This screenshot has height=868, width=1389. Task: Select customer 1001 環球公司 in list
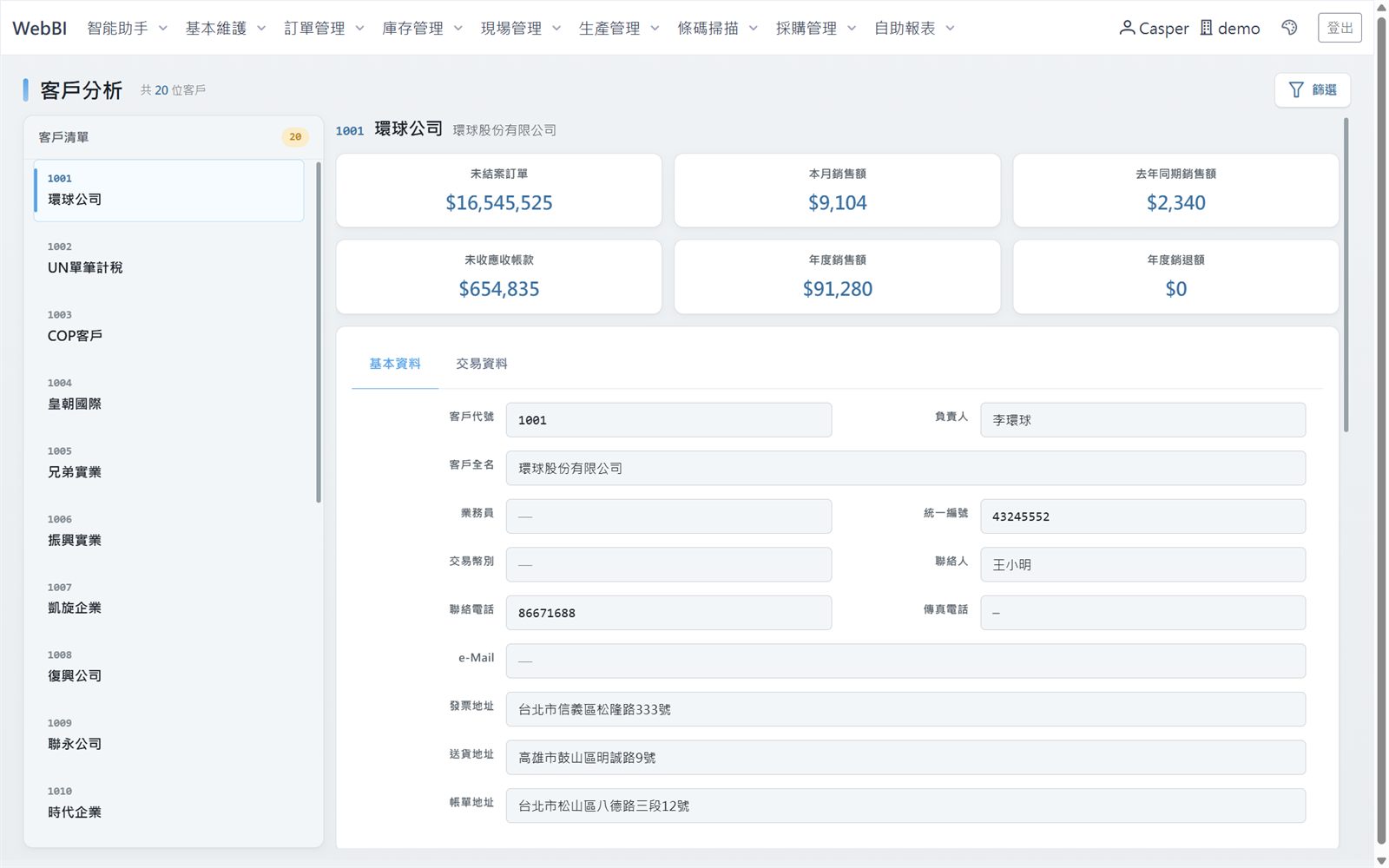point(169,190)
